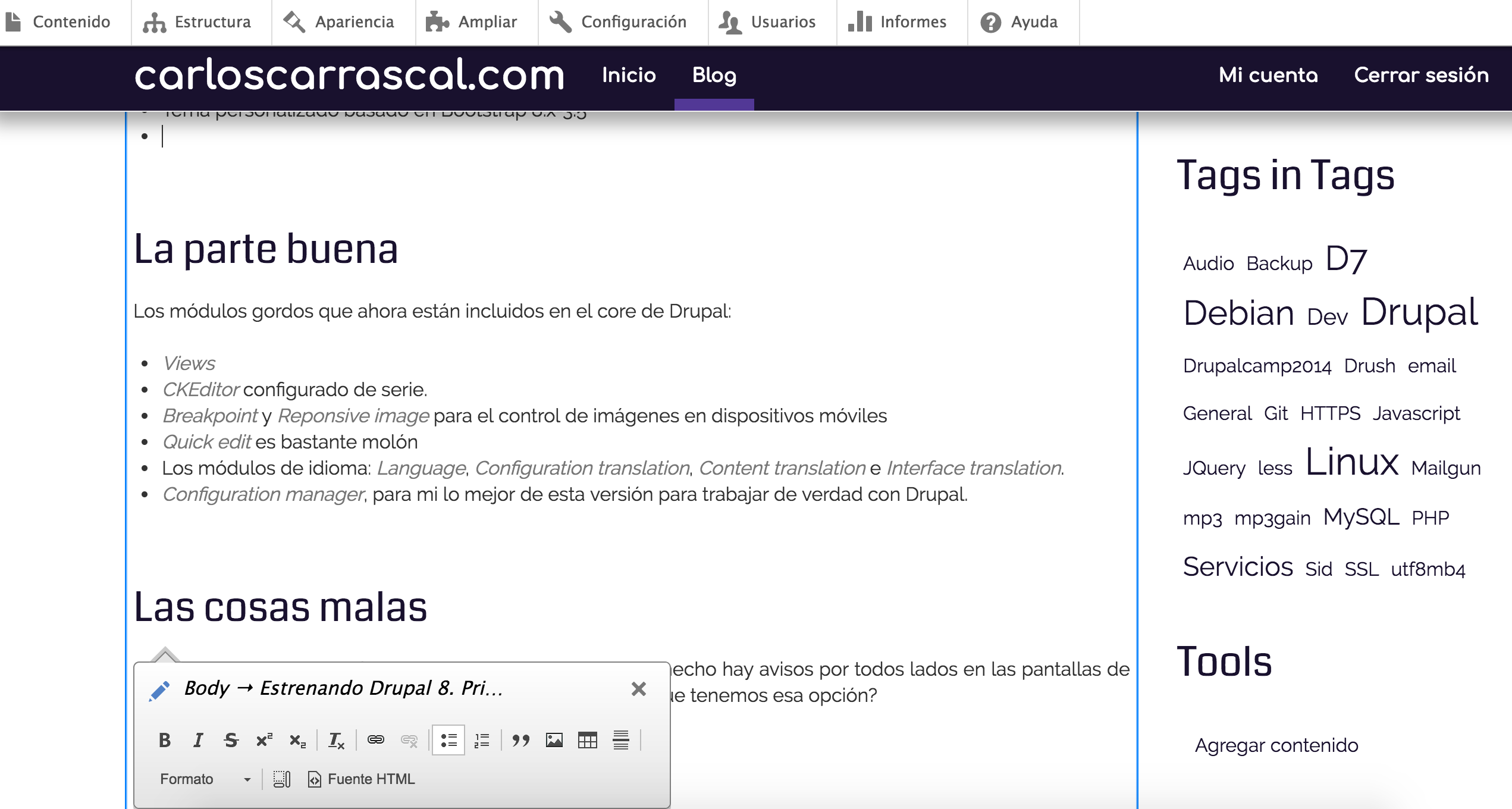Click the blue pencil edit icon

tap(159, 691)
